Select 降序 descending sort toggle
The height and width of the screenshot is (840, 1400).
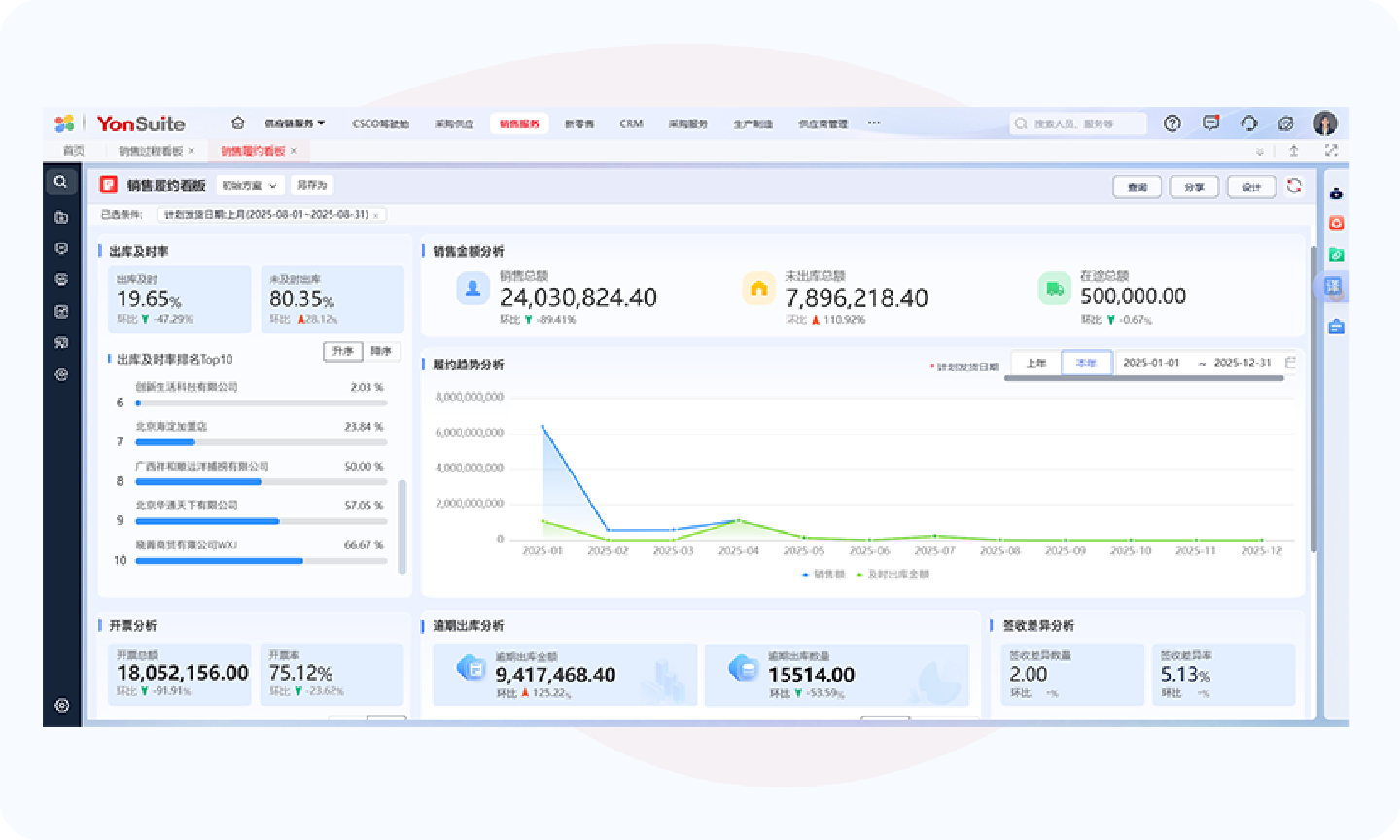[381, 351]
